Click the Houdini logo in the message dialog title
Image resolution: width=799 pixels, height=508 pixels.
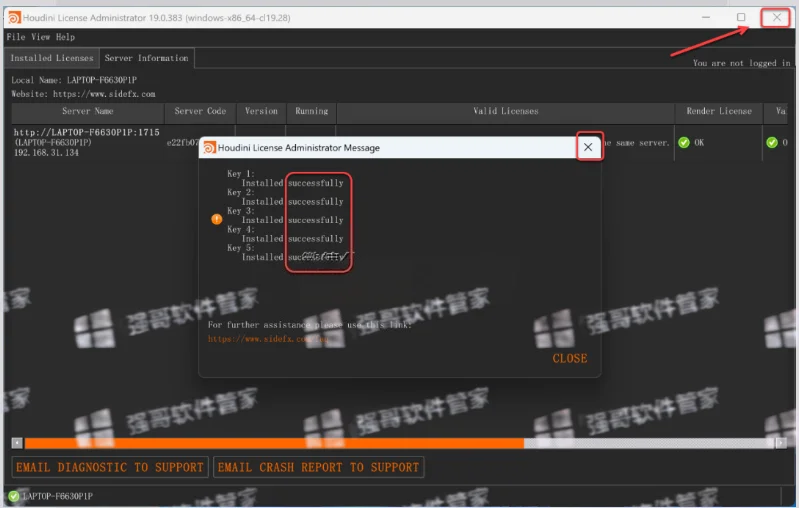(209, 147)
